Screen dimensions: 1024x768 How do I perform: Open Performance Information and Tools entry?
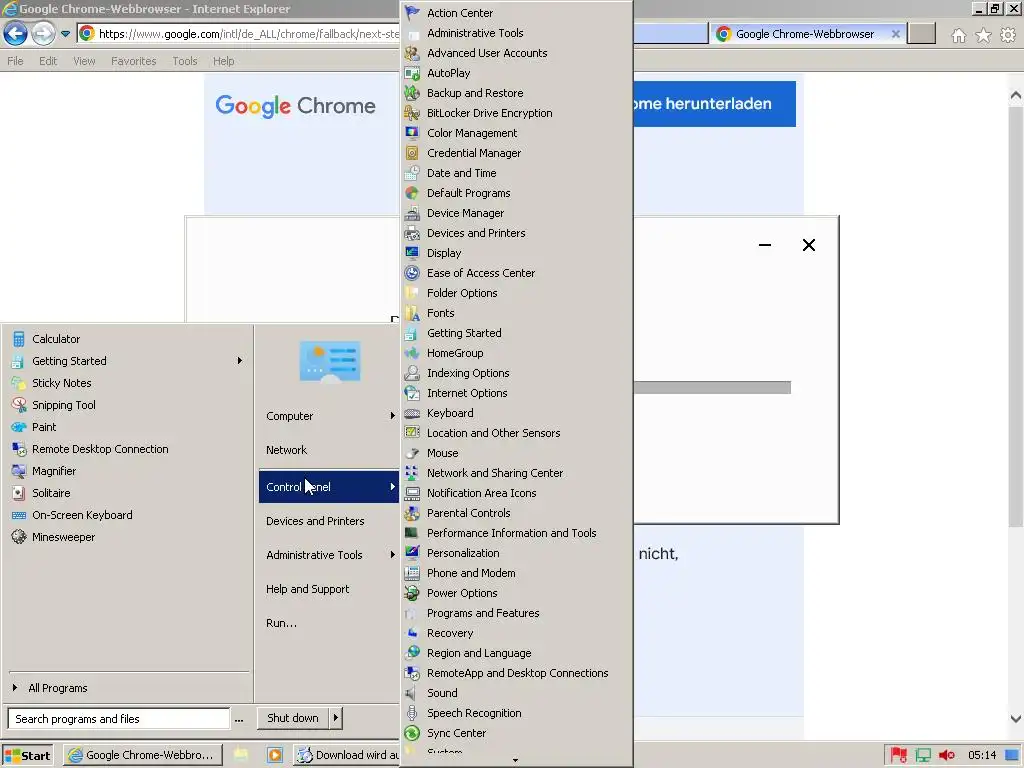(x=511, y=533)
